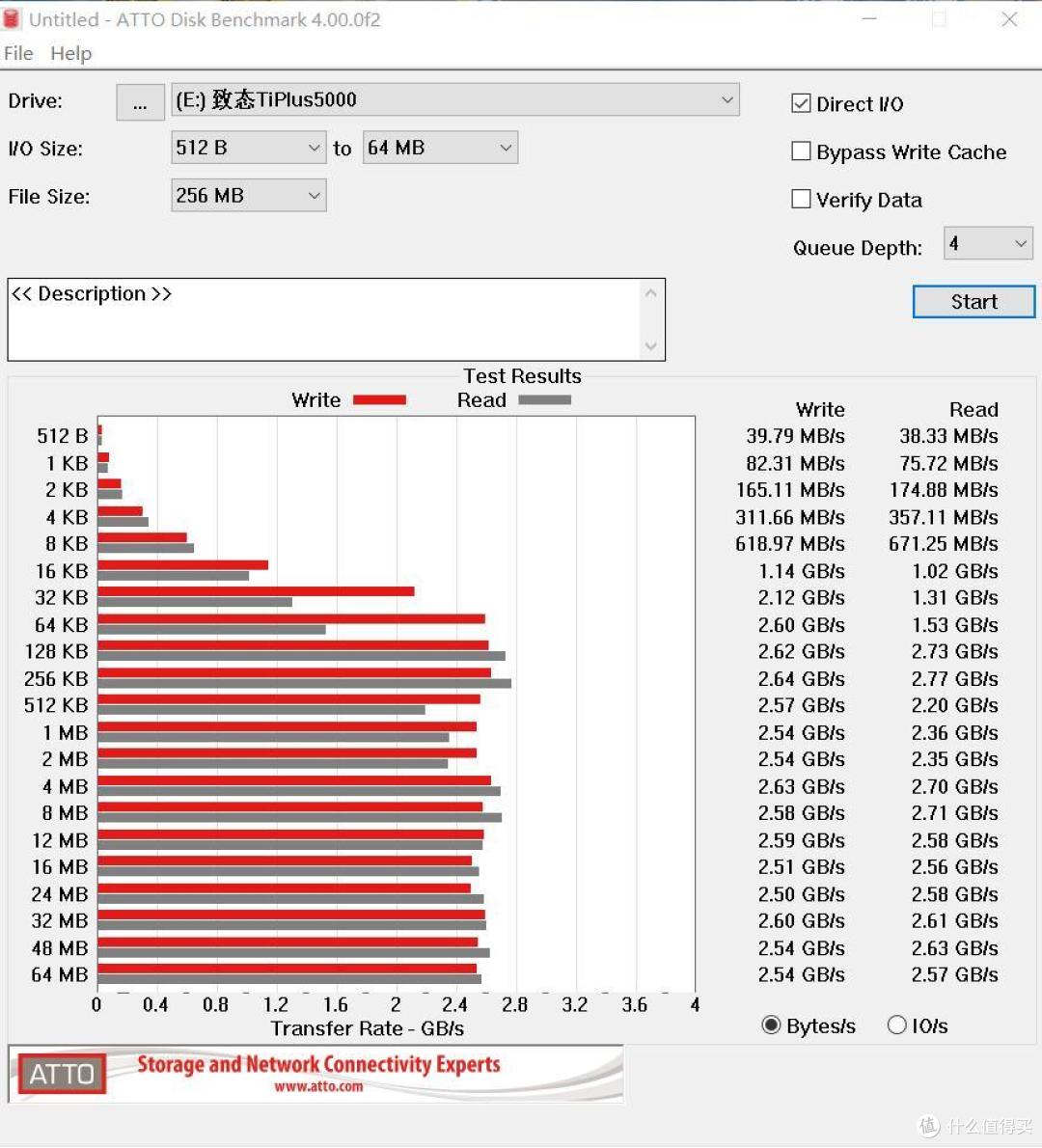Click the description scrollbar down arrow
This screenshot has height=1148, width=1042.
650,345
